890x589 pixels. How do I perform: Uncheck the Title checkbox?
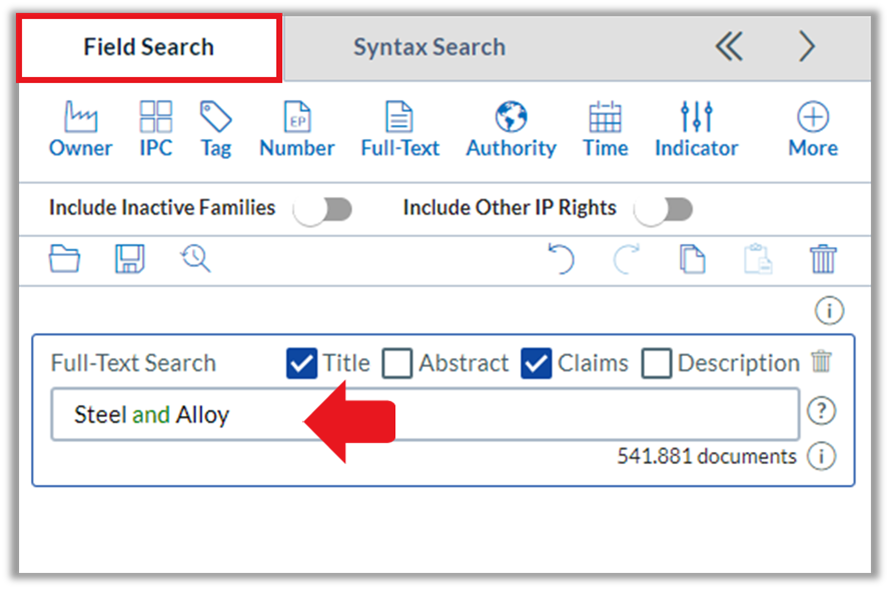click(301, 363)
